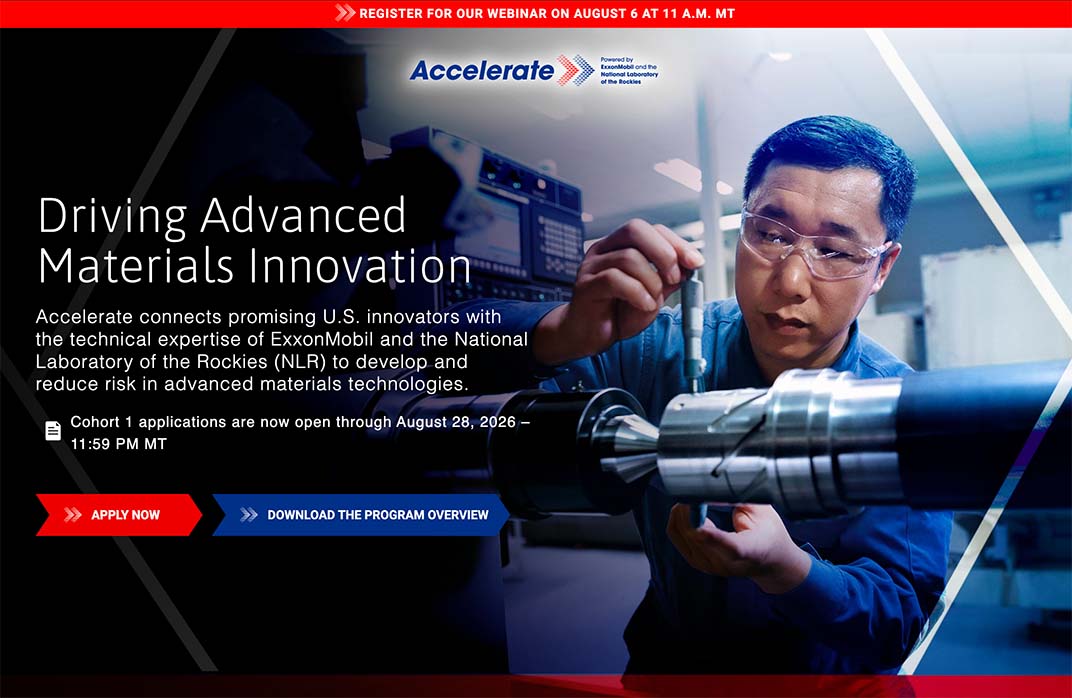Click the chevron icon in the webinar banner
Viewport: 1072px width, 698px height.
click(x=345, y=12)
